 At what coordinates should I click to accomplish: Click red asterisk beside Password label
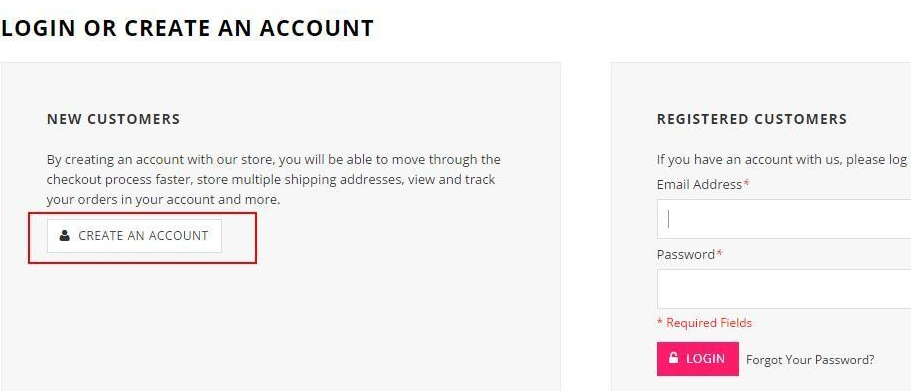(x=720, y=253)
